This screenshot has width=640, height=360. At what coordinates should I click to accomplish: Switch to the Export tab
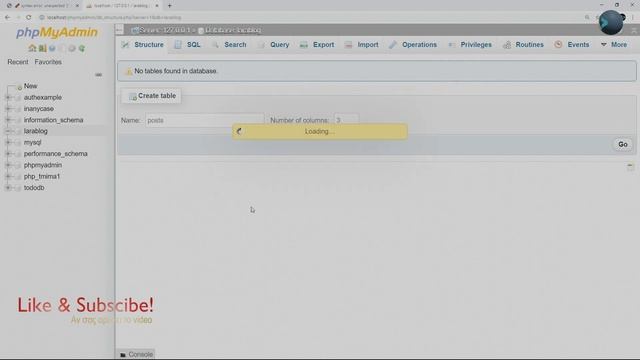point(317,44)
